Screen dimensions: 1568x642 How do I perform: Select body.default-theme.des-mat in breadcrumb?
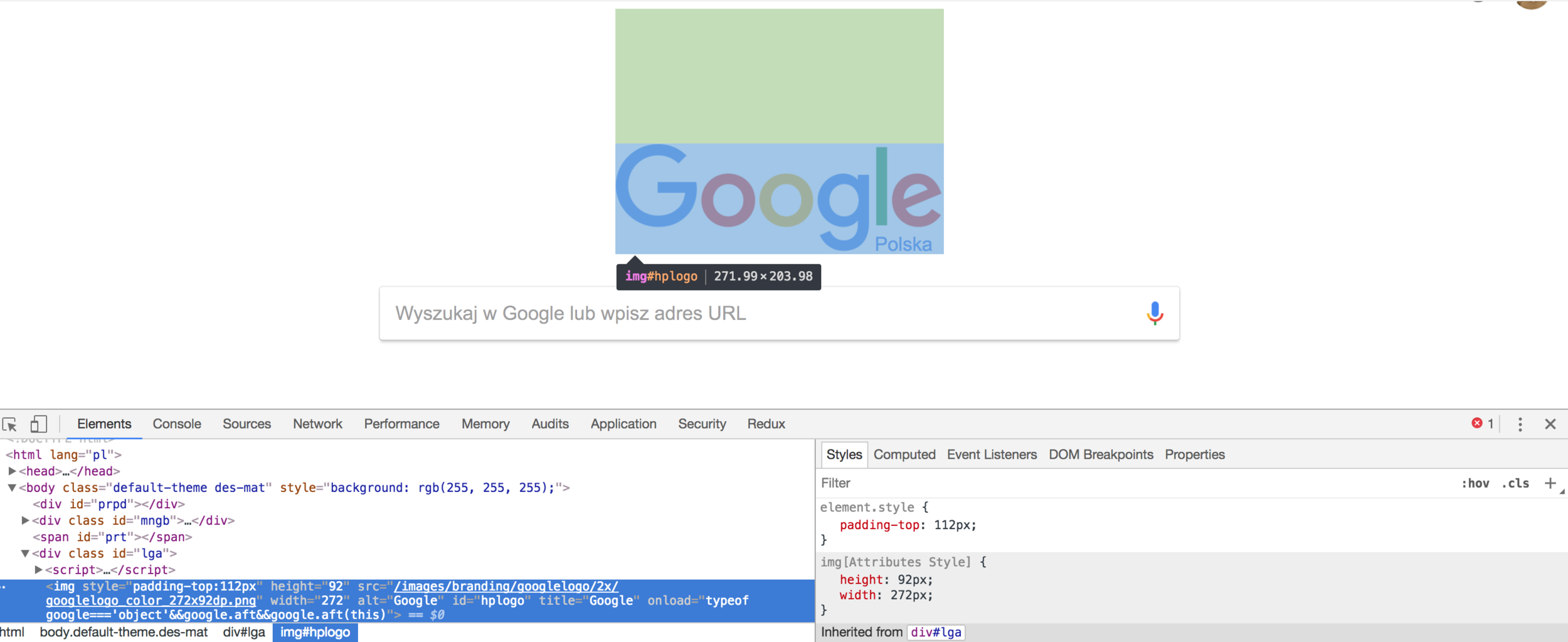(124, 632)
